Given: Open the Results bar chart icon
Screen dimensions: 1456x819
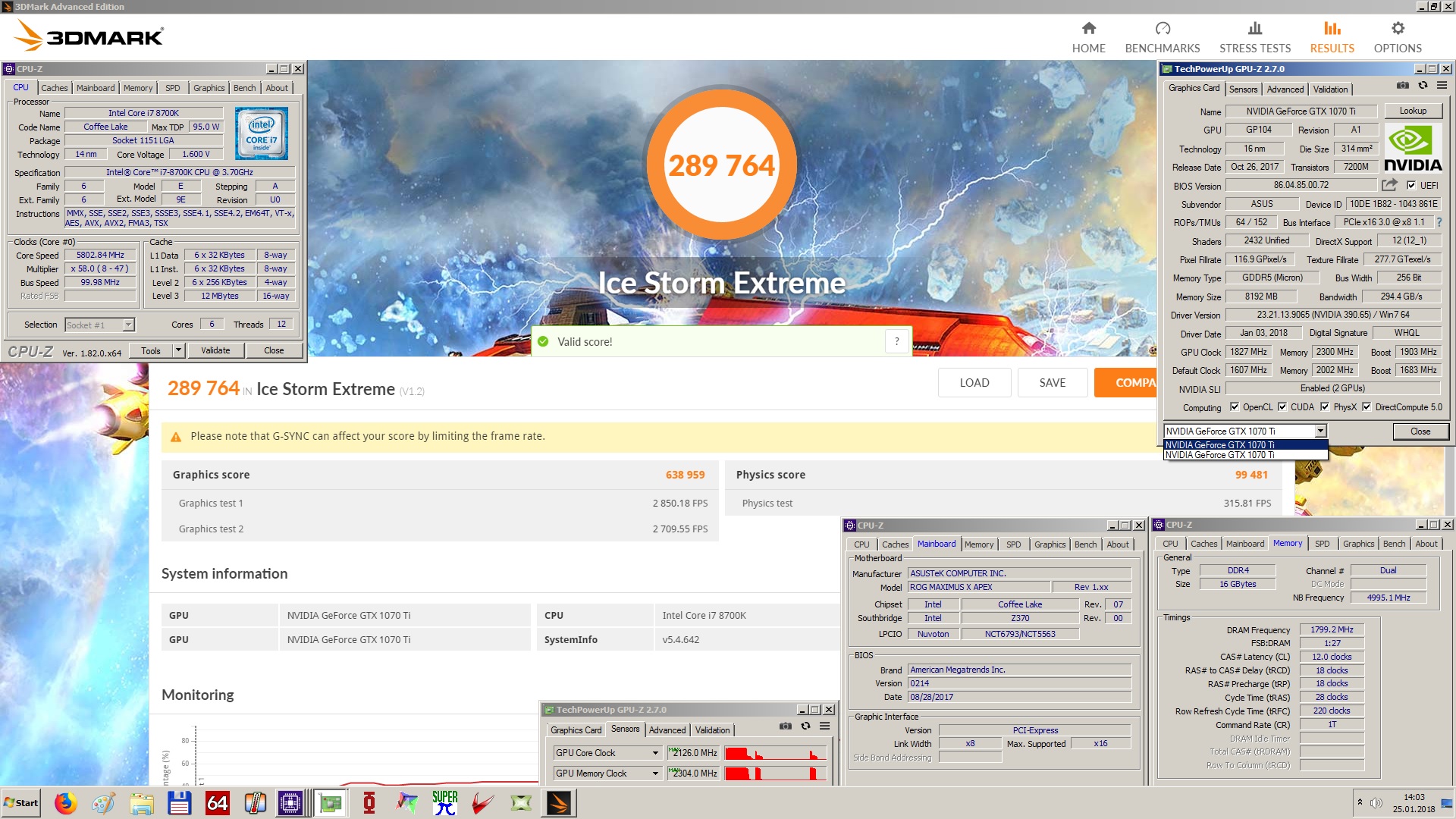Looking at the screenshot, I should coord(1332,29).
